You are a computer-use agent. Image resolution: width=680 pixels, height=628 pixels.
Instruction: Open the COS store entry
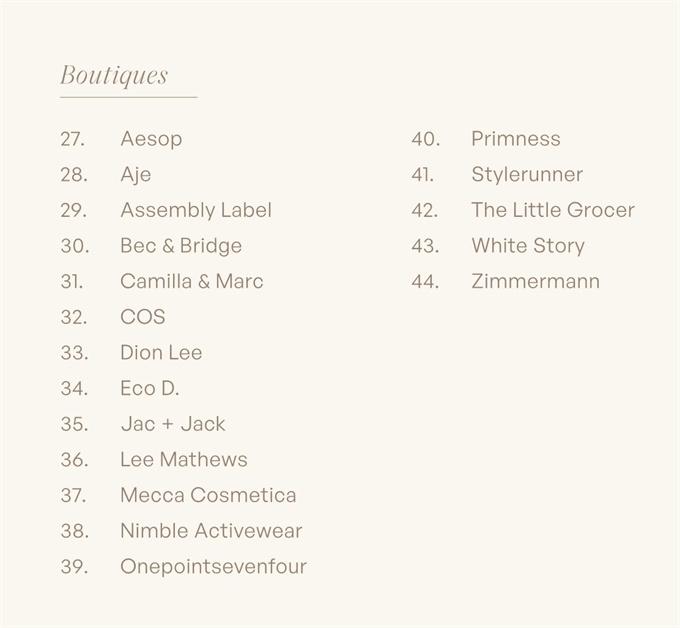tap(143, 317)
